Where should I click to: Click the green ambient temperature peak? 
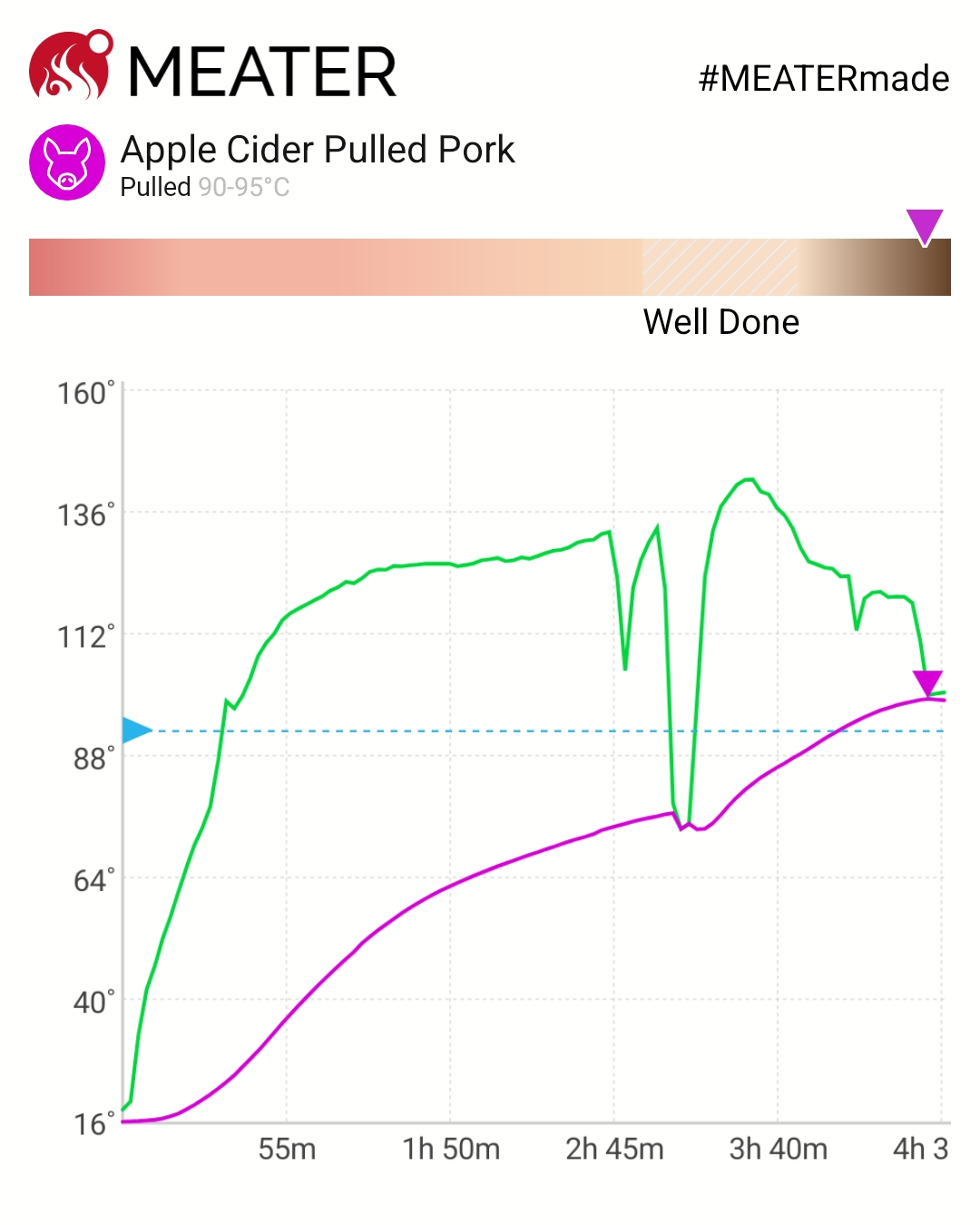coord(748,480)
